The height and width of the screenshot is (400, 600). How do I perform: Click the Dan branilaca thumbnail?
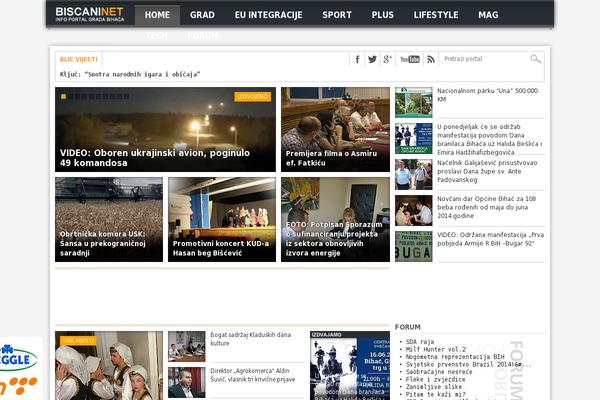pyautogui.click(x=414, y=138)
